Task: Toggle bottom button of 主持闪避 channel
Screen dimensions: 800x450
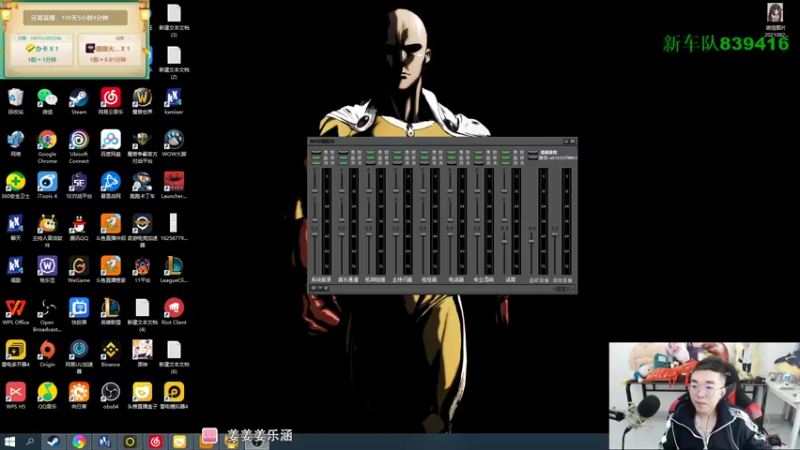Action: pos(397,162)
